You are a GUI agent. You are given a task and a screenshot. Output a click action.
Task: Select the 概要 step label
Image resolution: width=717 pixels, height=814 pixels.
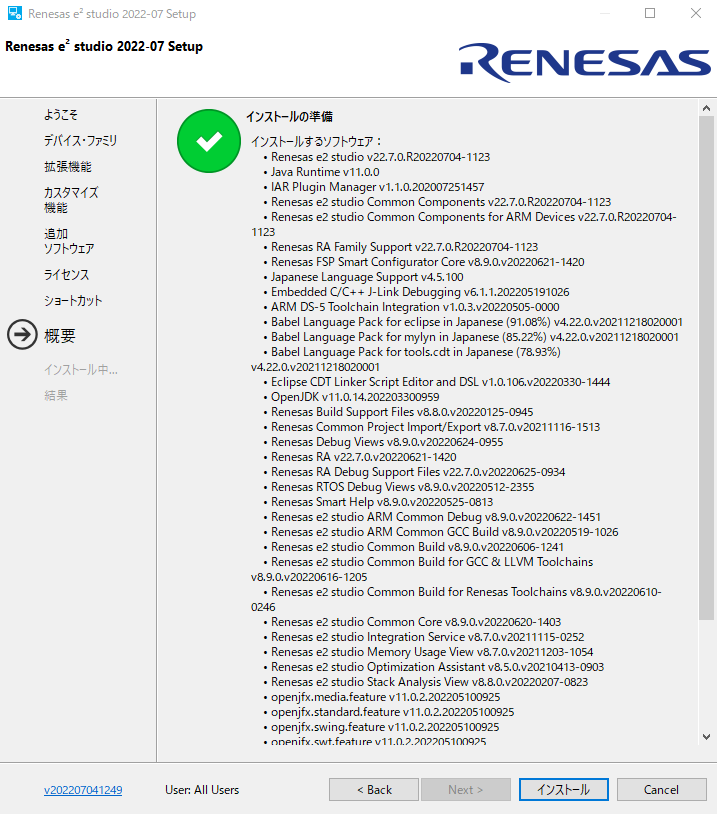pyautogui.click(x=60, y=336)
